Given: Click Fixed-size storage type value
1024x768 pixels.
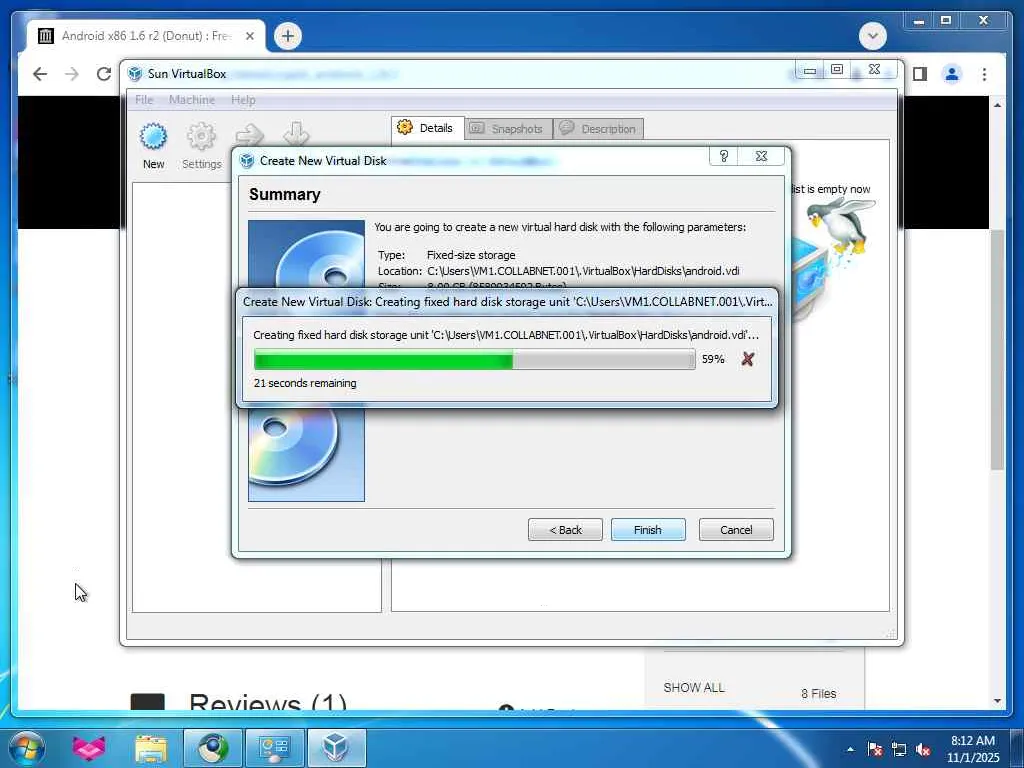Looking at the screenshot, I should coord(471,255).
